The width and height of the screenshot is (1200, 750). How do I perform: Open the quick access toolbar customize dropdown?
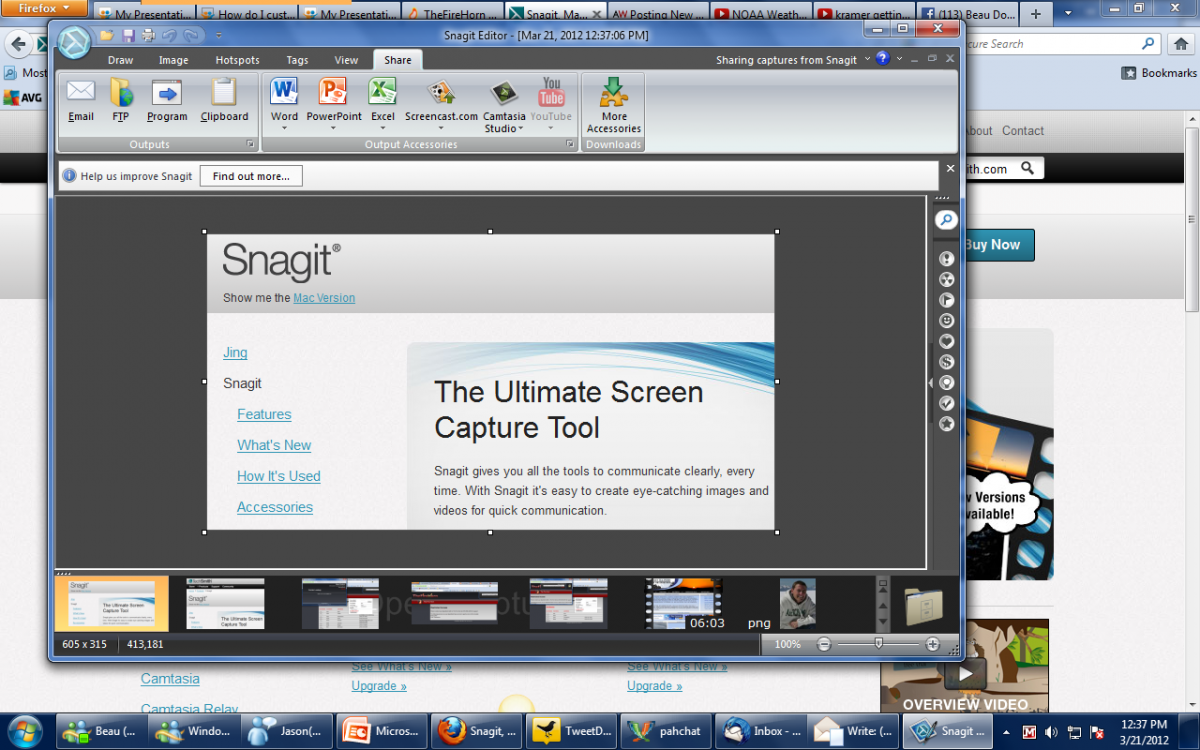pos(219,35)
